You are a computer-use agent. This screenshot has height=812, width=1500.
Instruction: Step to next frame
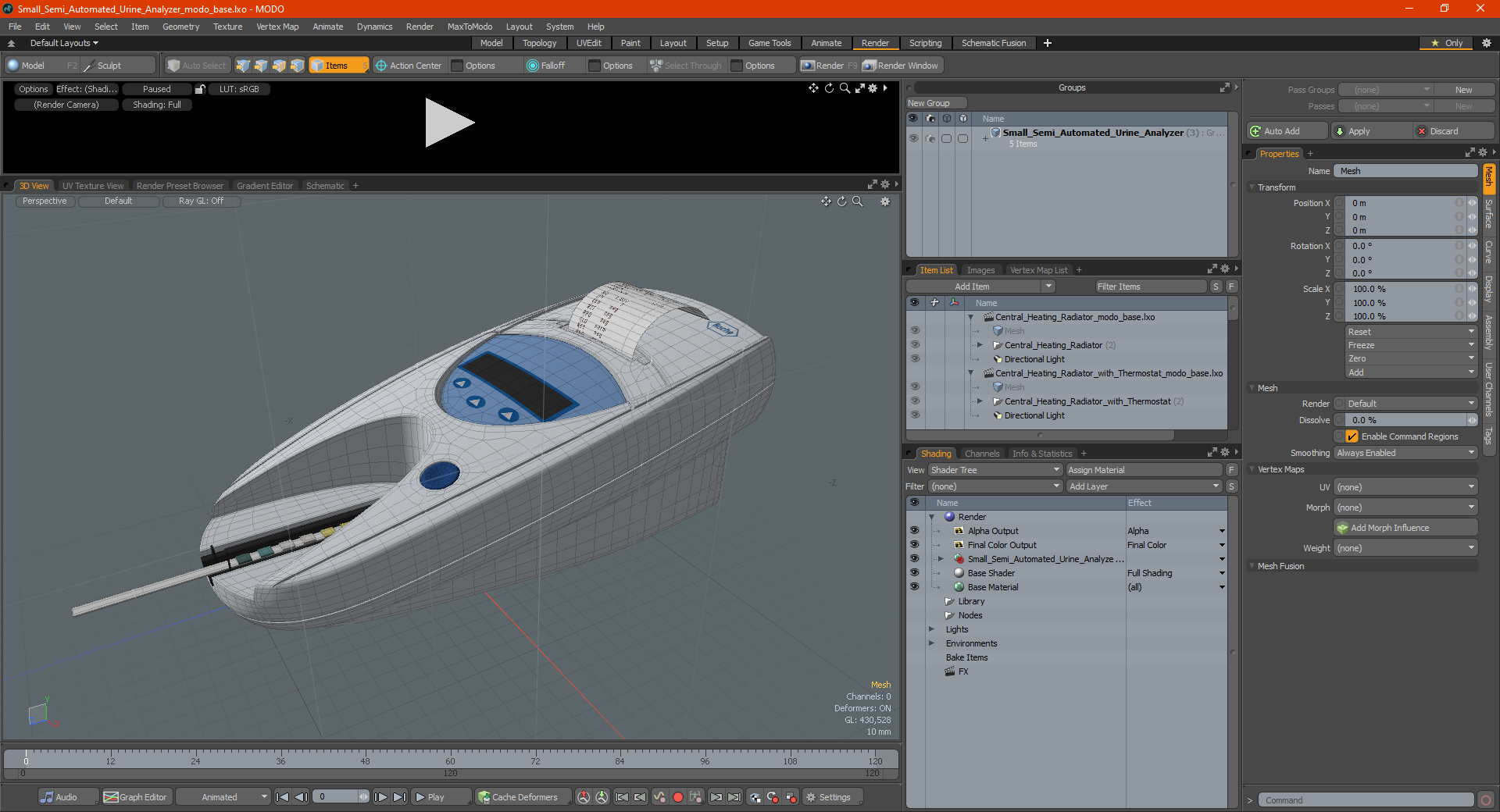click(x=380, y=797)
